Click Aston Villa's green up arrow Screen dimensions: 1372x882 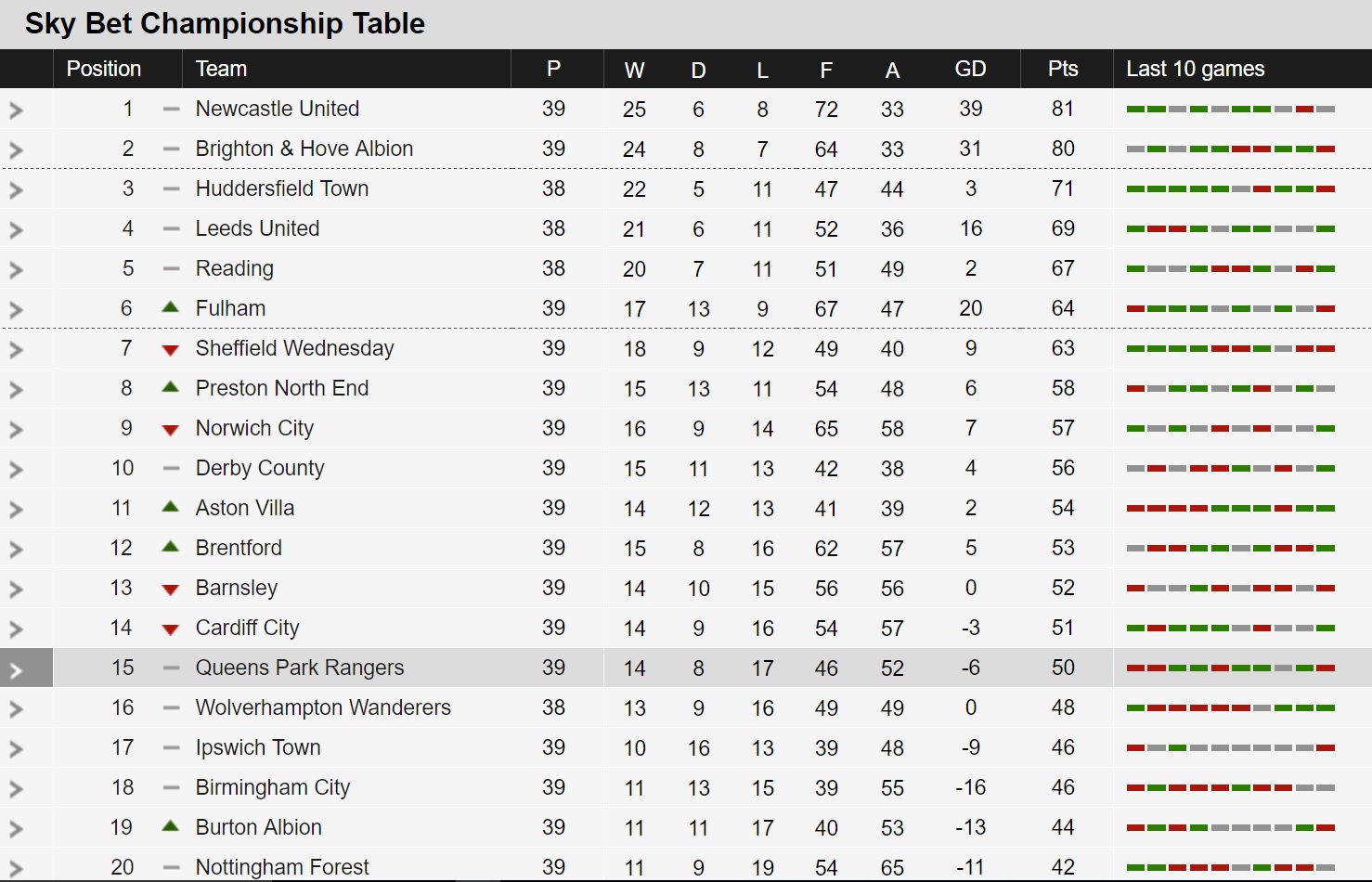[170, 507]
